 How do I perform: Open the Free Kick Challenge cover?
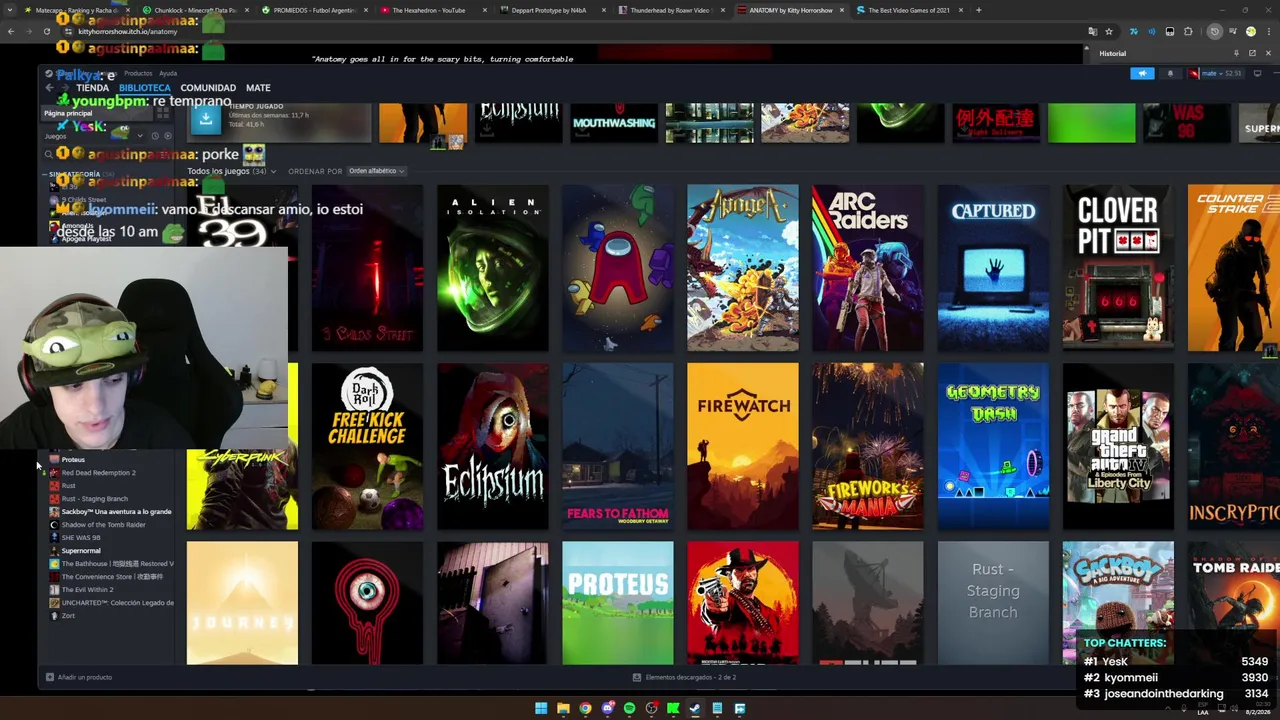click(367, 446)
